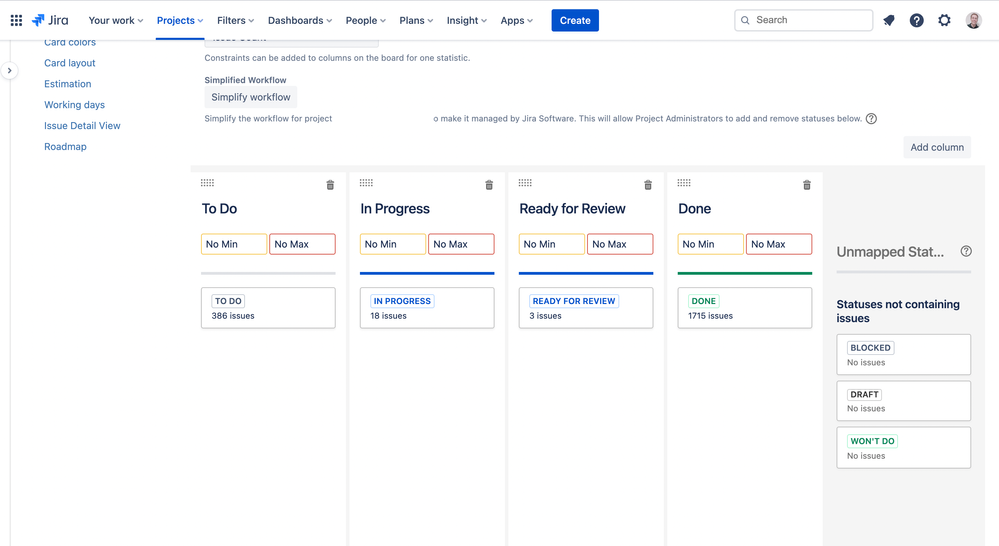999x546 pixels.
Task: Open Working days settings
Action: click(x=75, y=105)
